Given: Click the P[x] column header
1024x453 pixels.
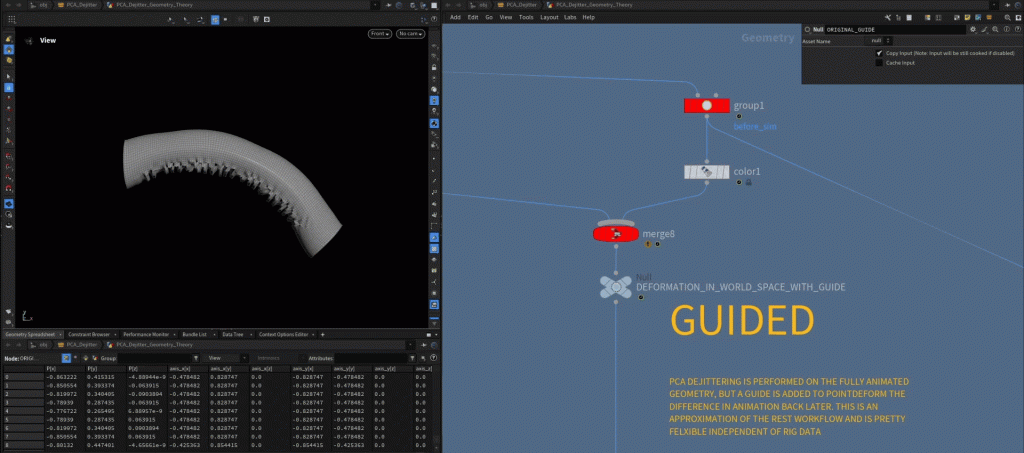Looking at the screenshot, I should tap(49, 369).
